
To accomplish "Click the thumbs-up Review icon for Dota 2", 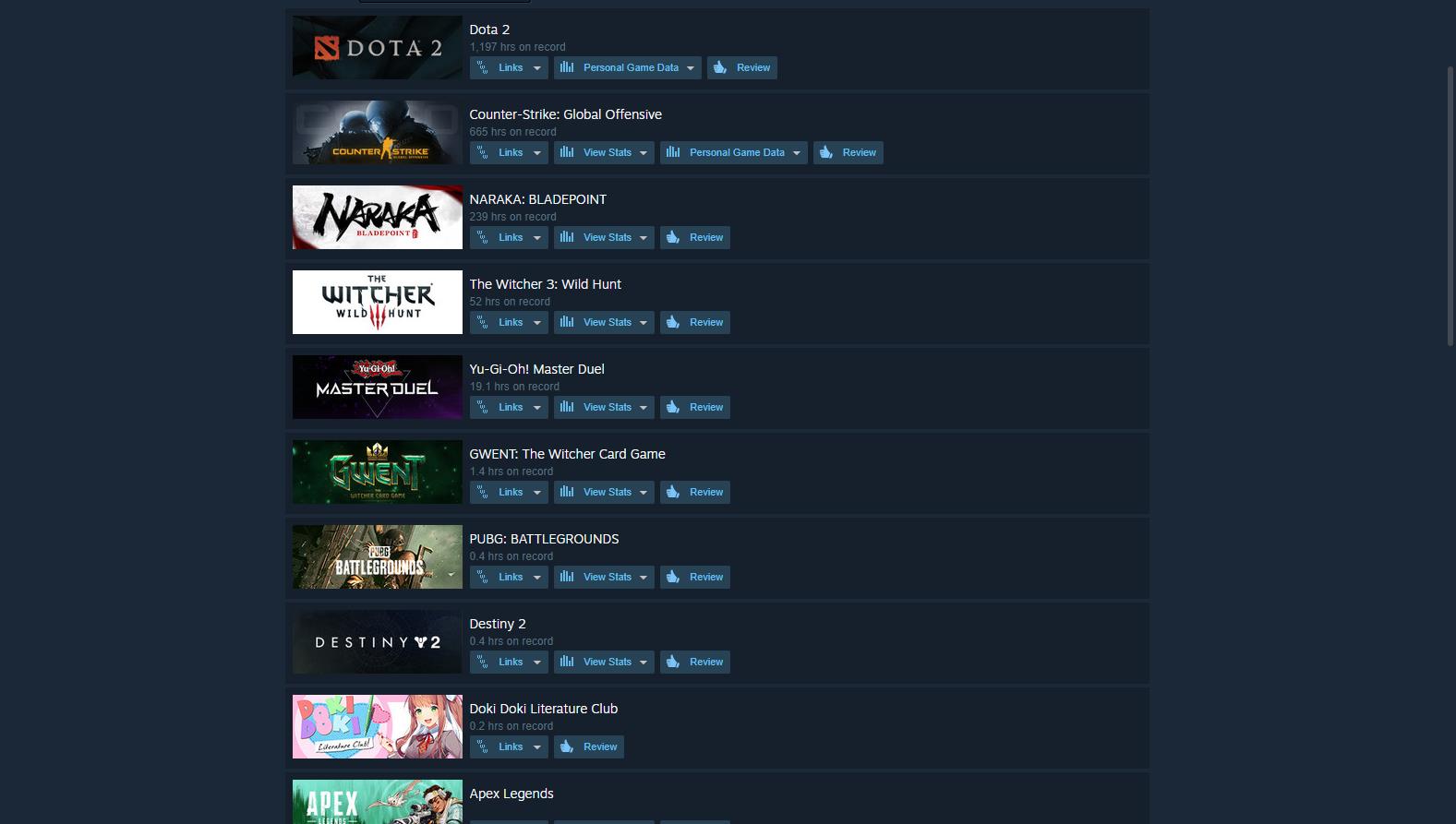I will pyautogui.click(x=720, y=67).
